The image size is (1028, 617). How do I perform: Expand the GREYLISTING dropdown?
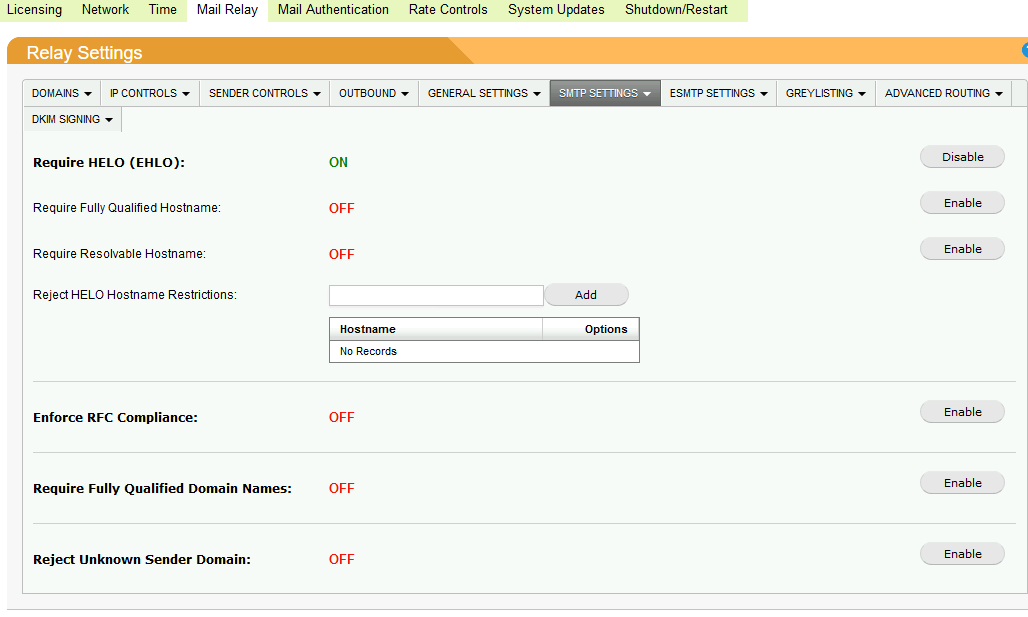825,93
